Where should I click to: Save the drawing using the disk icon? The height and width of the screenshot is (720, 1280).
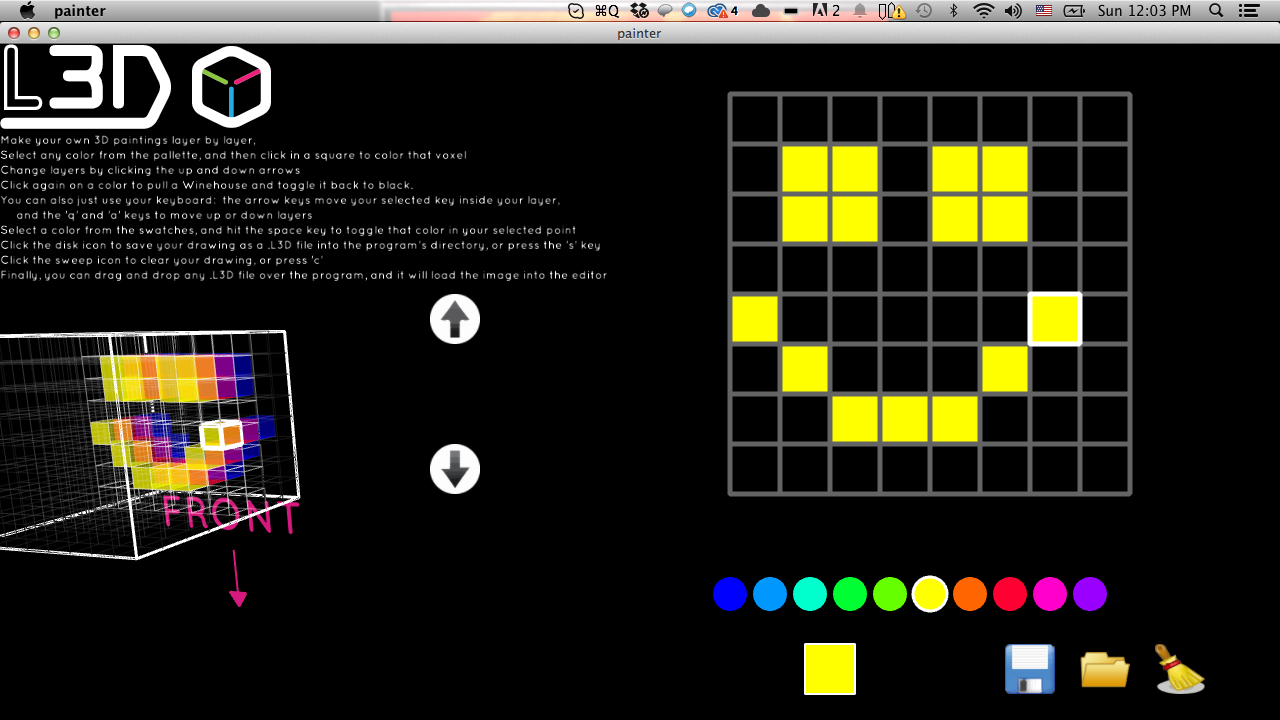click(x=1029, y=669)
